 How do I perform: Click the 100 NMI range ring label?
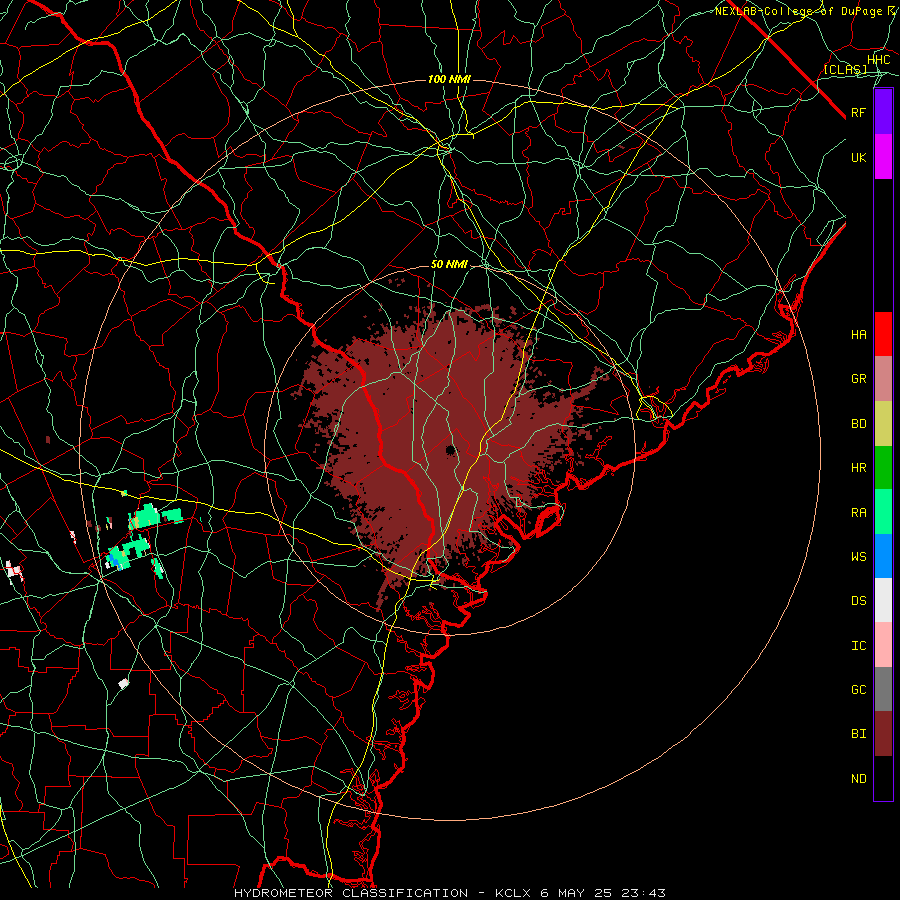point(449,79)
